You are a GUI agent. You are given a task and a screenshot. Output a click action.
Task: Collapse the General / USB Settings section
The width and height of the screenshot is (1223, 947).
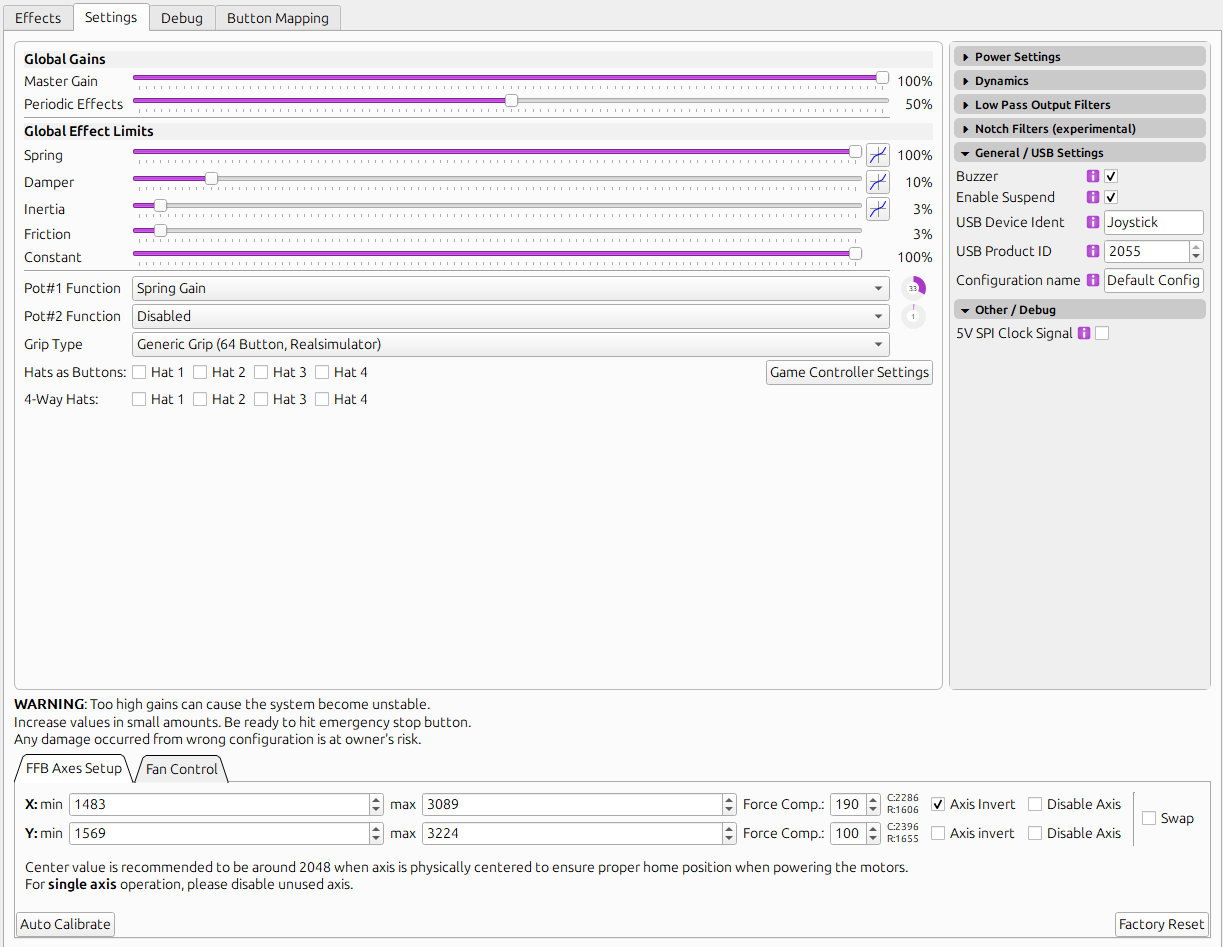tap(1079, 153)
